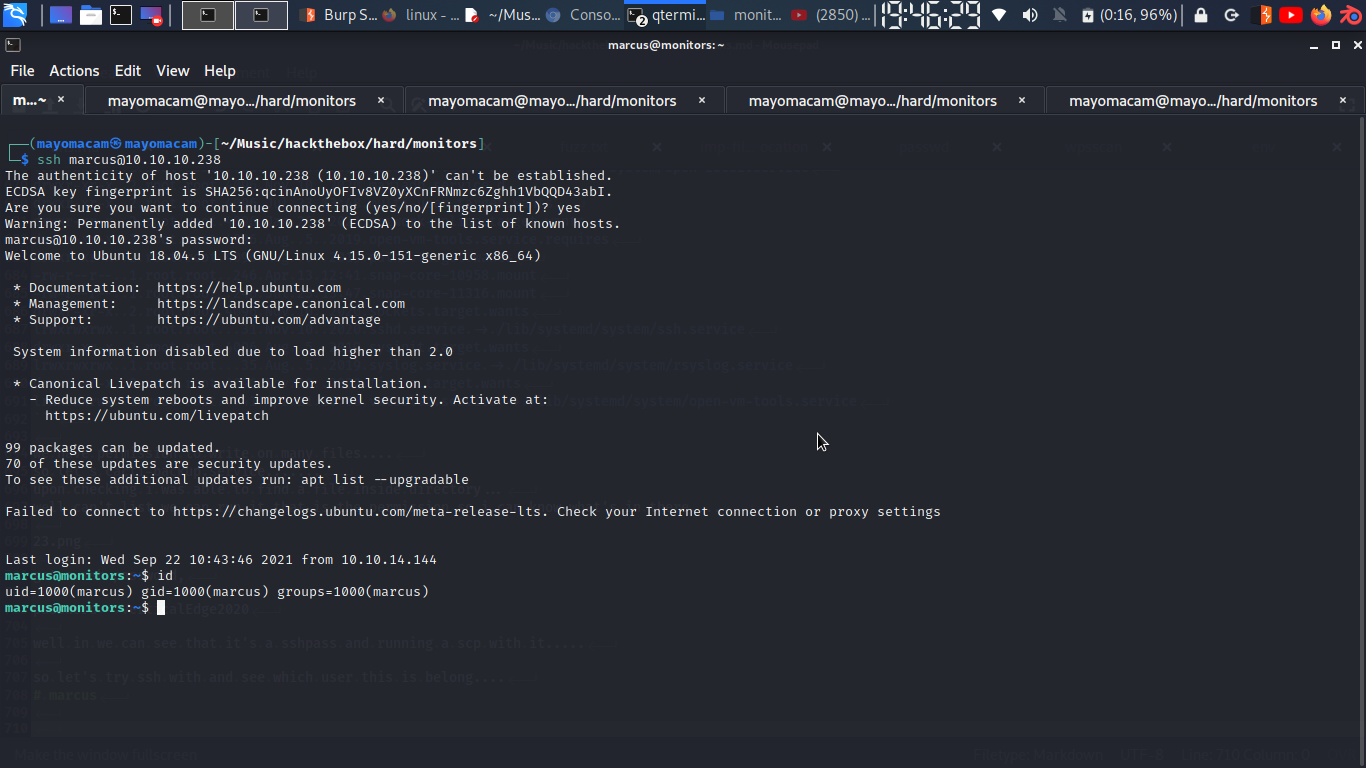Open the Chromium 'Conso...' taskbar window

[x=583, y=15]
